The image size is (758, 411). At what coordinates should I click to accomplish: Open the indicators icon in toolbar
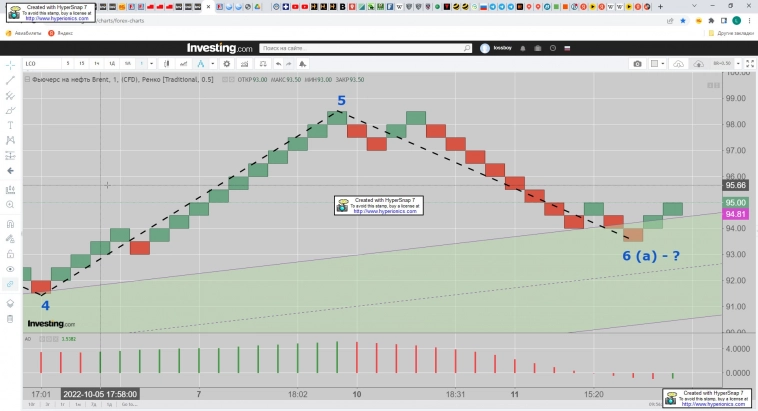pos(245,64)
